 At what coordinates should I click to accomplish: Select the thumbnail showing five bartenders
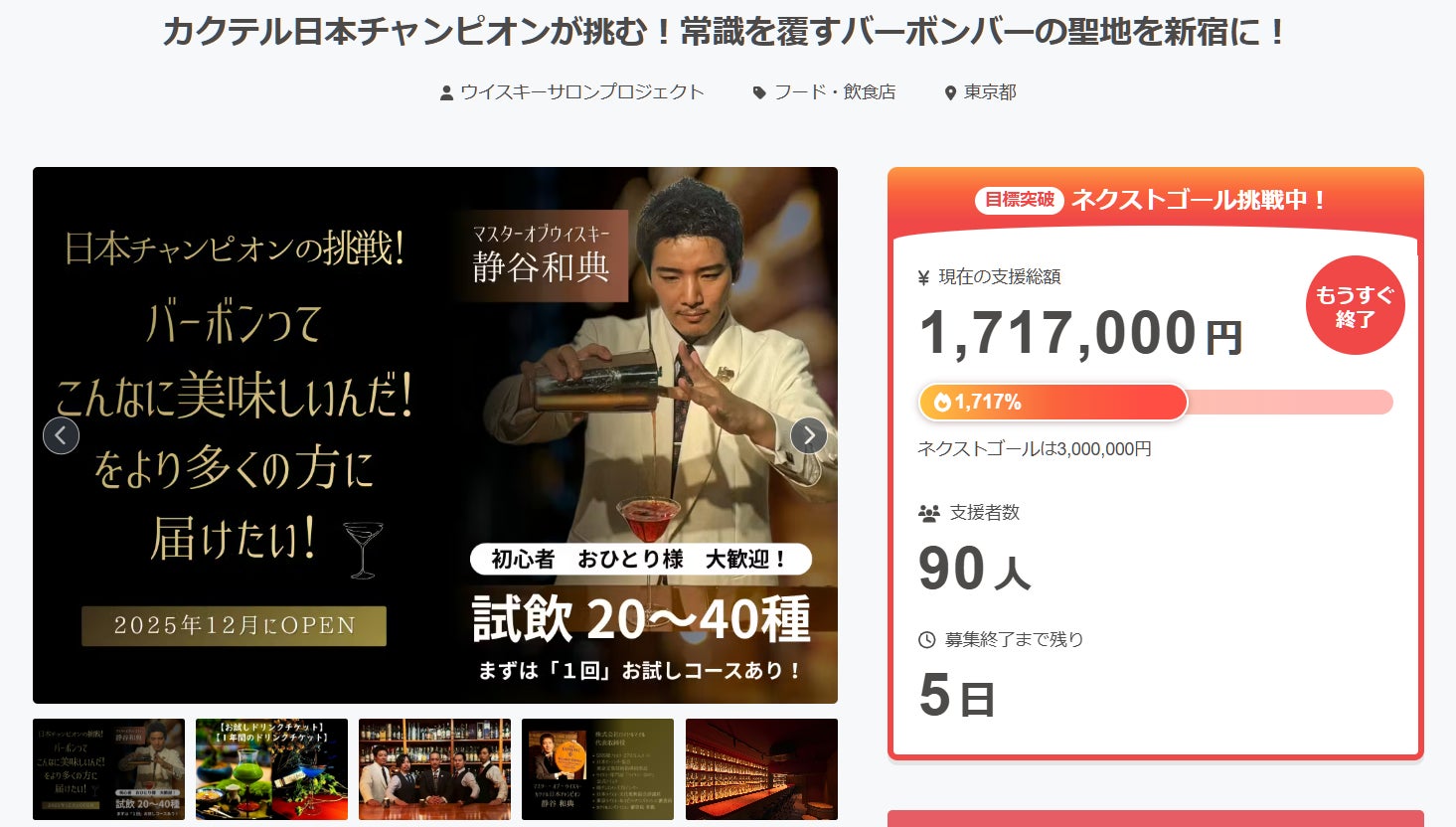pyautogui.click(x=434, y=769)
